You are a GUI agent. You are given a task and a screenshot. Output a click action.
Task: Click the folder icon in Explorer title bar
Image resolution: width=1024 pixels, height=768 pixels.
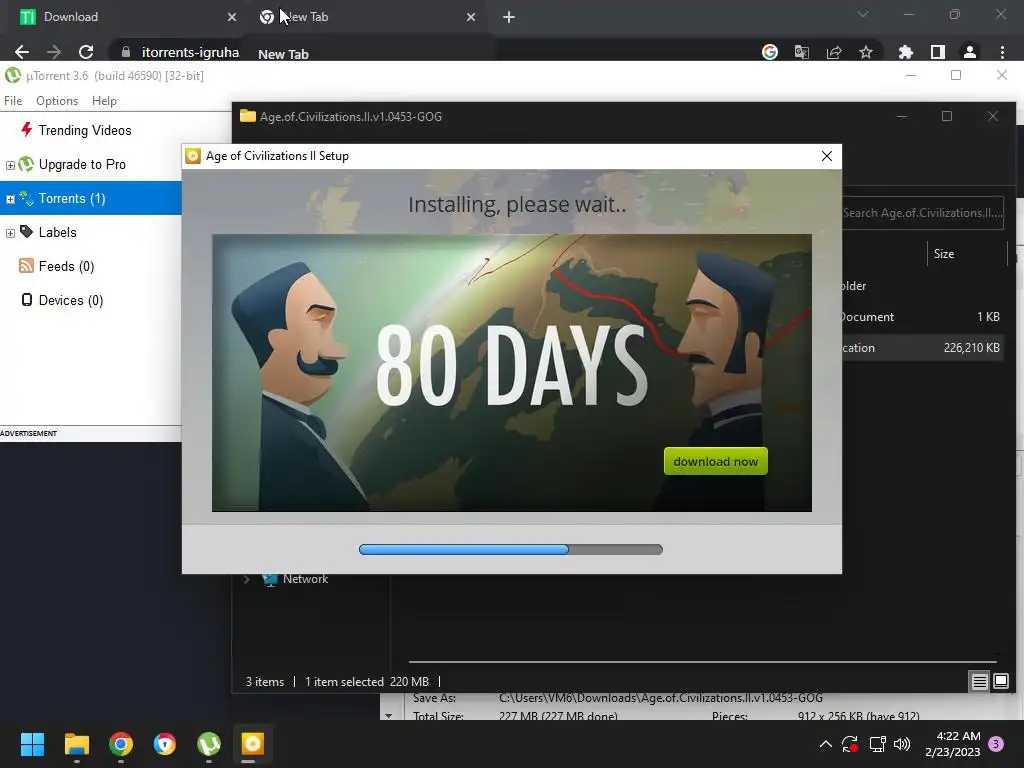248,116
